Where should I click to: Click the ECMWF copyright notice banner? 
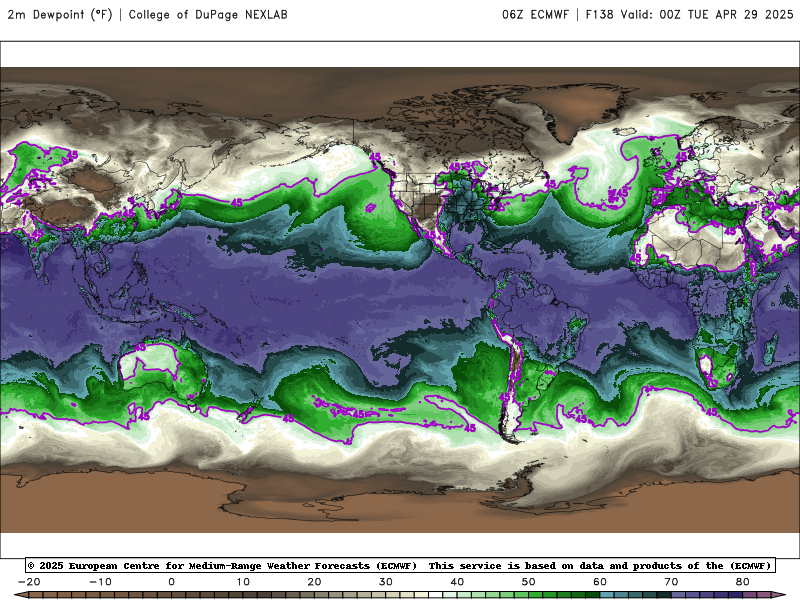click(401, 565)
